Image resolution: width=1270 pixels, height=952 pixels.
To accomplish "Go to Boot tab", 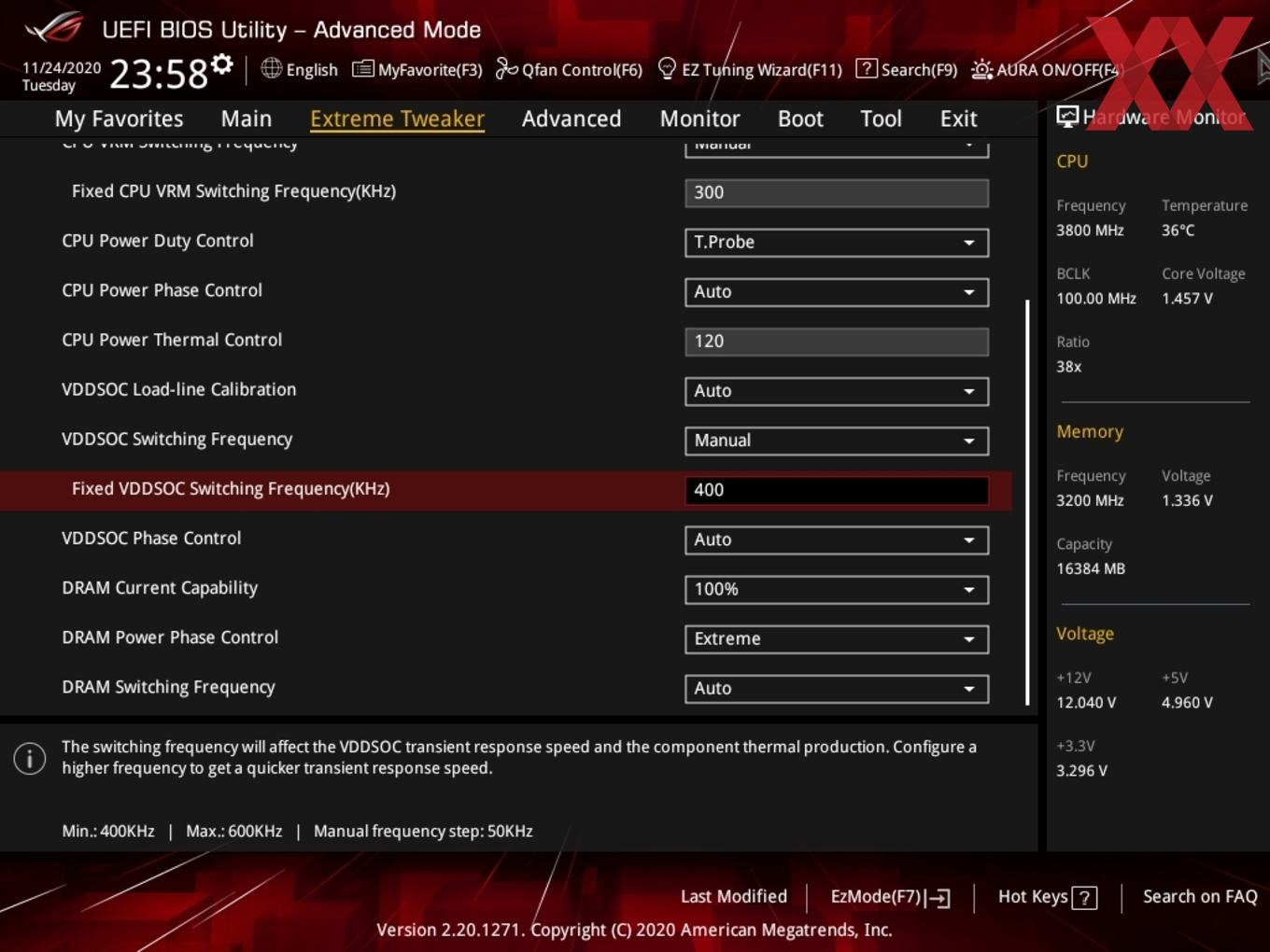I will [800, 119].
